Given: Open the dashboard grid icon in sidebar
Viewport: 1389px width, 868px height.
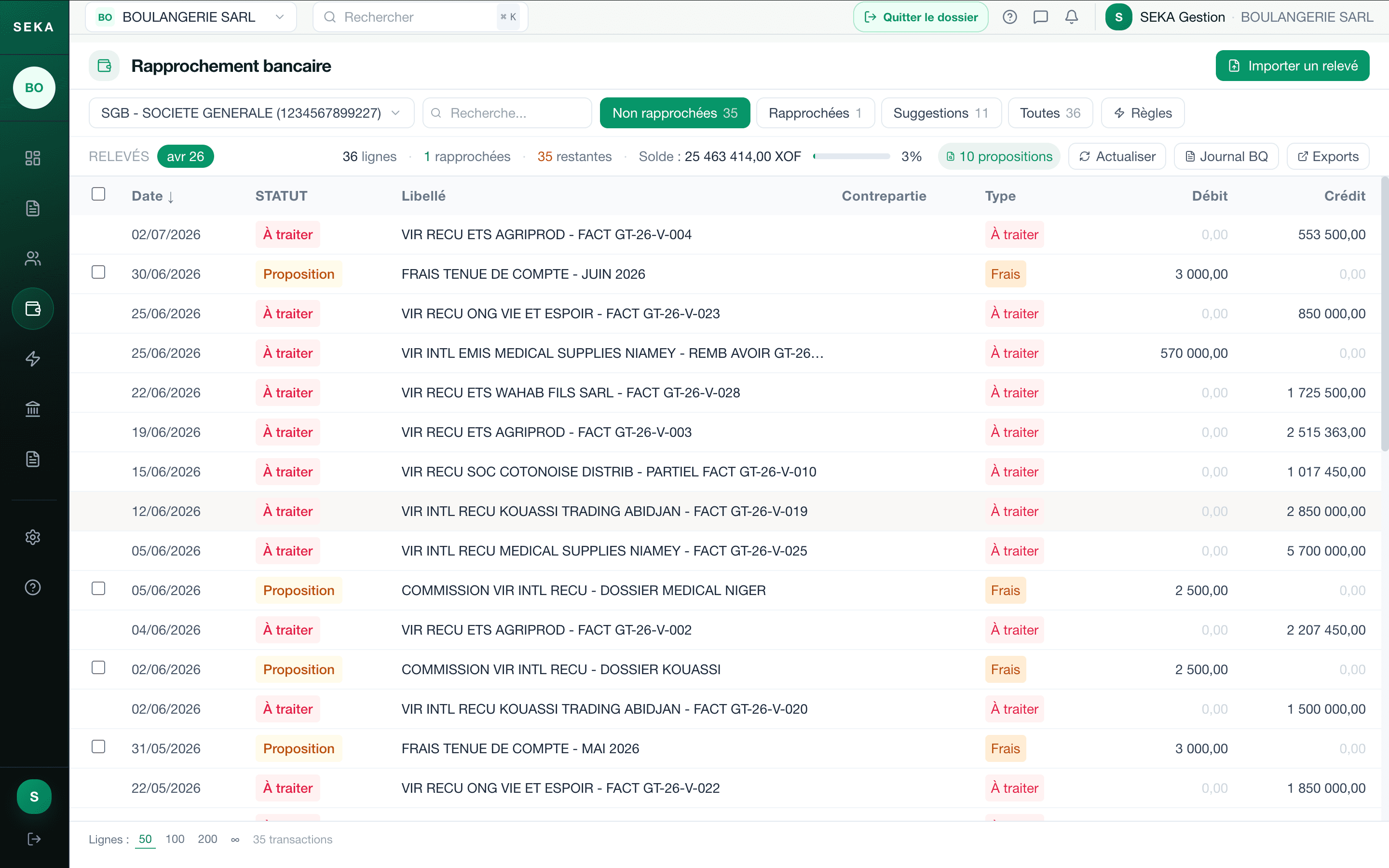Looking at the screenshot, I should click(x=33, y=158).
